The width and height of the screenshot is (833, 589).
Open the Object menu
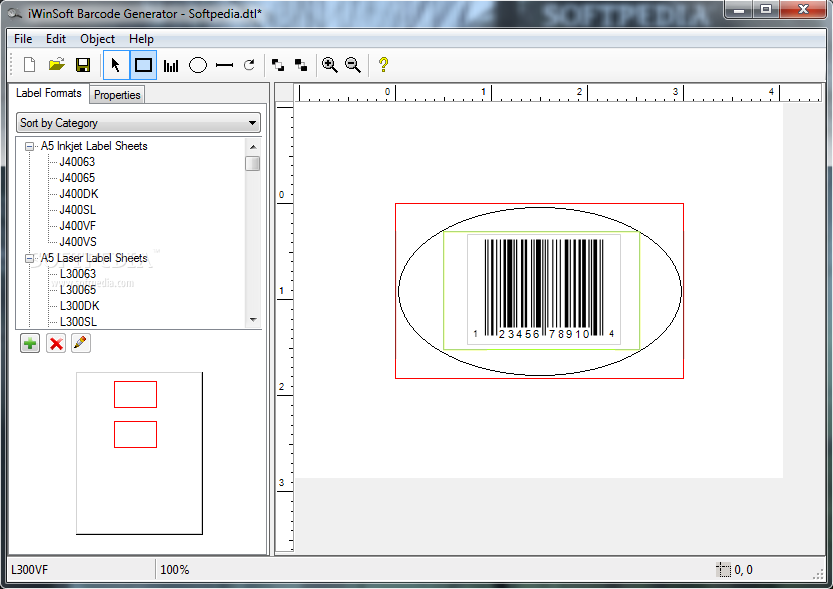point(97,39)
